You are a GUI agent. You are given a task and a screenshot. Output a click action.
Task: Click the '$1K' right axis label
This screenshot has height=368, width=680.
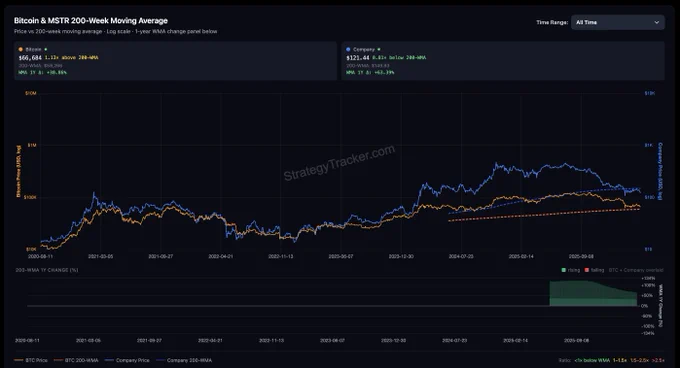coord(648,145)
